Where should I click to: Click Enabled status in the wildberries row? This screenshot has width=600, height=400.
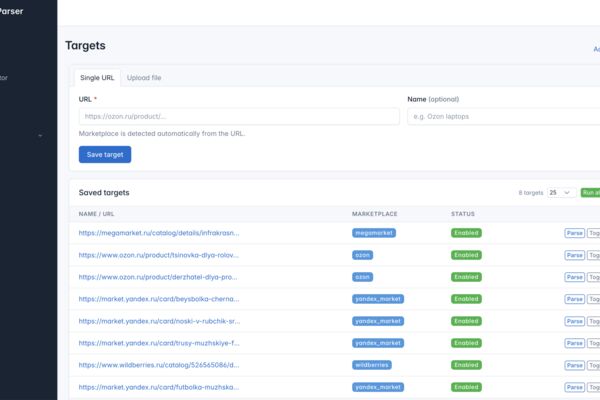(x=466, y=365)
